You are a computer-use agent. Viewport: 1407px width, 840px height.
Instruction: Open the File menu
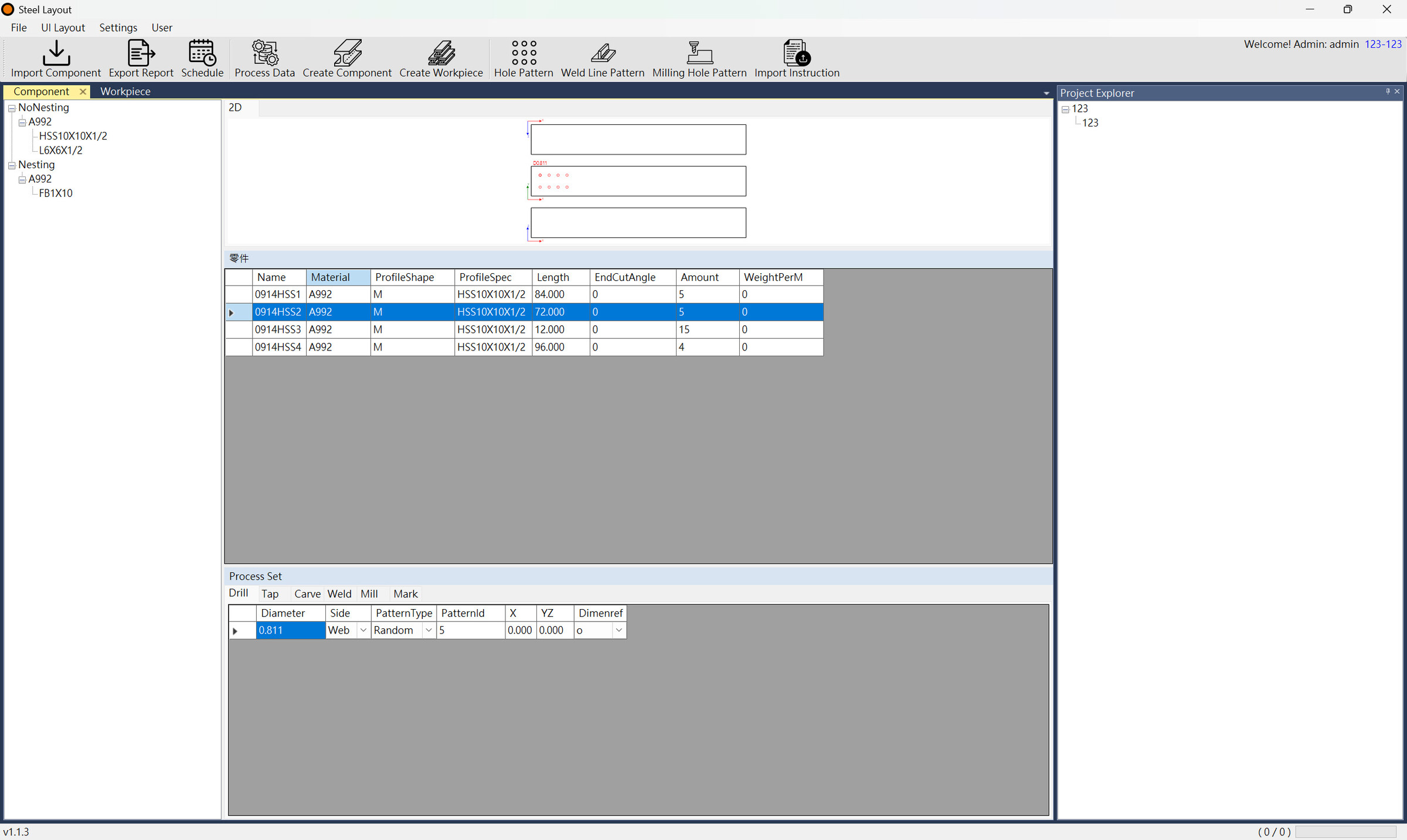(x=19, y=28)
